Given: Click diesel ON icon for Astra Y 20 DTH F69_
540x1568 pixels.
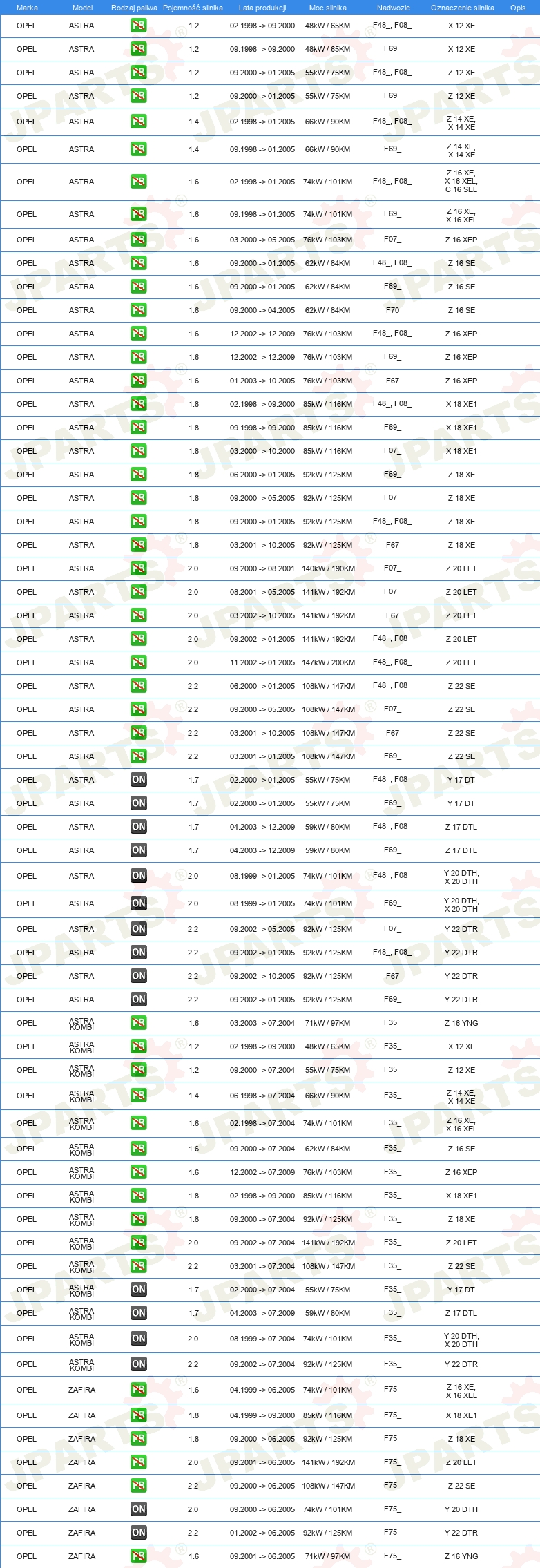Looking at the screenshot, I should 139,903.
